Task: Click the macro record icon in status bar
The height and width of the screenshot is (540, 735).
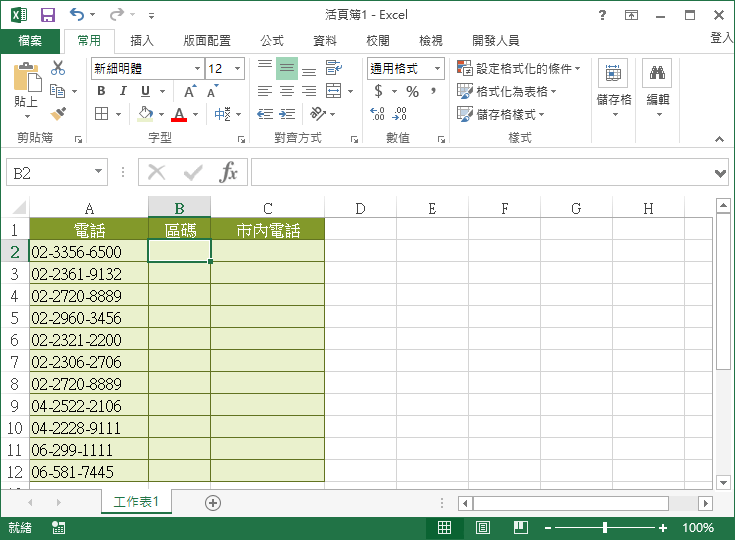Action: pyautogui.click(x=59, y=528)
